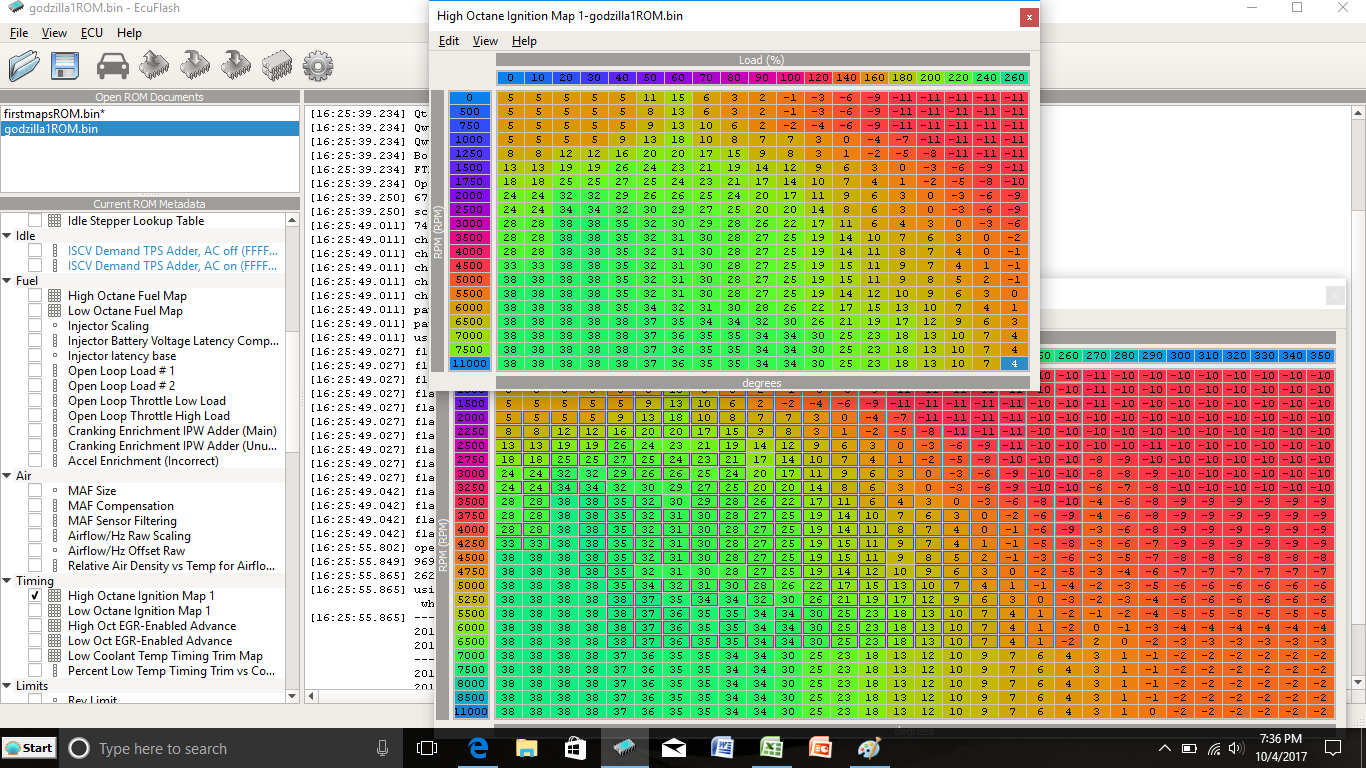Open the ECU menu in EcuFlash

tap(92, 33)
